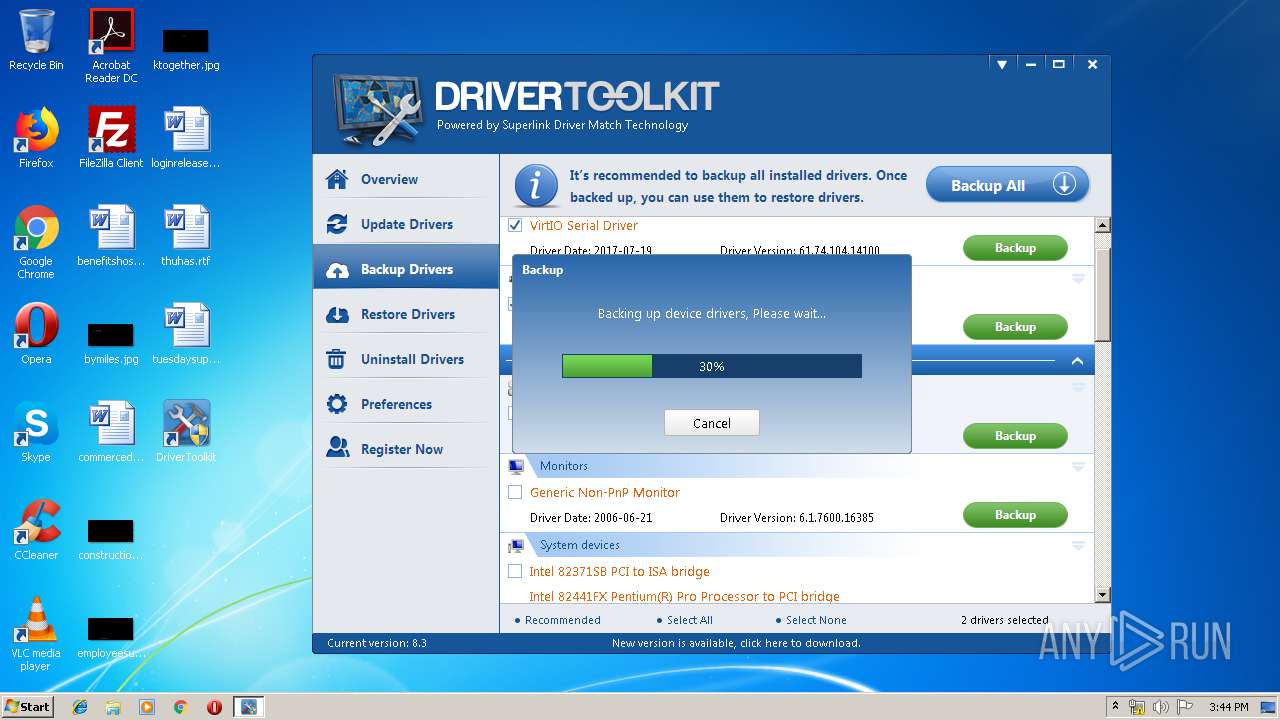Check Intel 82371SB PCI to ISA checkbox
This screenshot has height=720, width=1280.
pos(515,571)
